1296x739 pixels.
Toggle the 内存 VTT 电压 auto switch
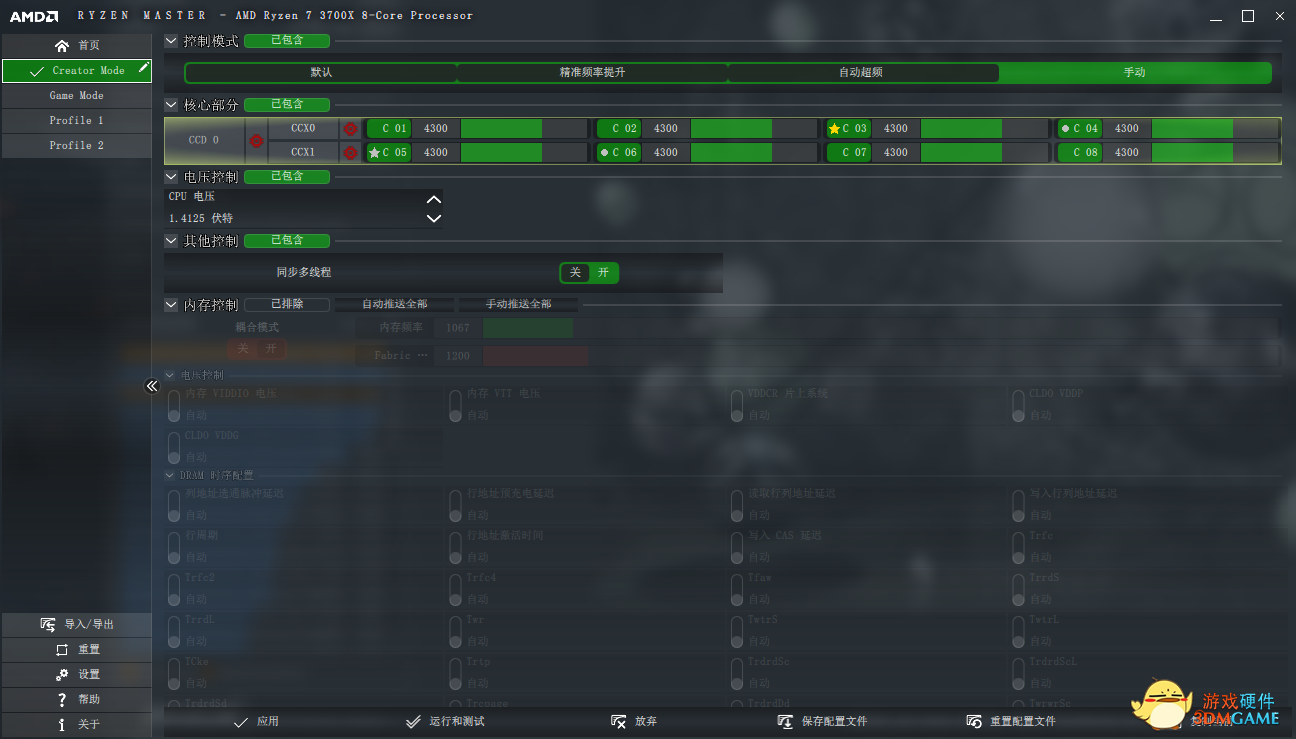pyautogui.click(x=455, y=404)
